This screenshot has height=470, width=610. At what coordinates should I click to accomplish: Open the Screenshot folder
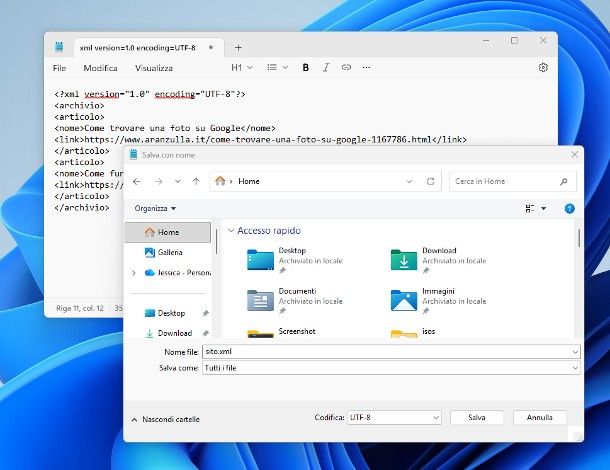281,332
